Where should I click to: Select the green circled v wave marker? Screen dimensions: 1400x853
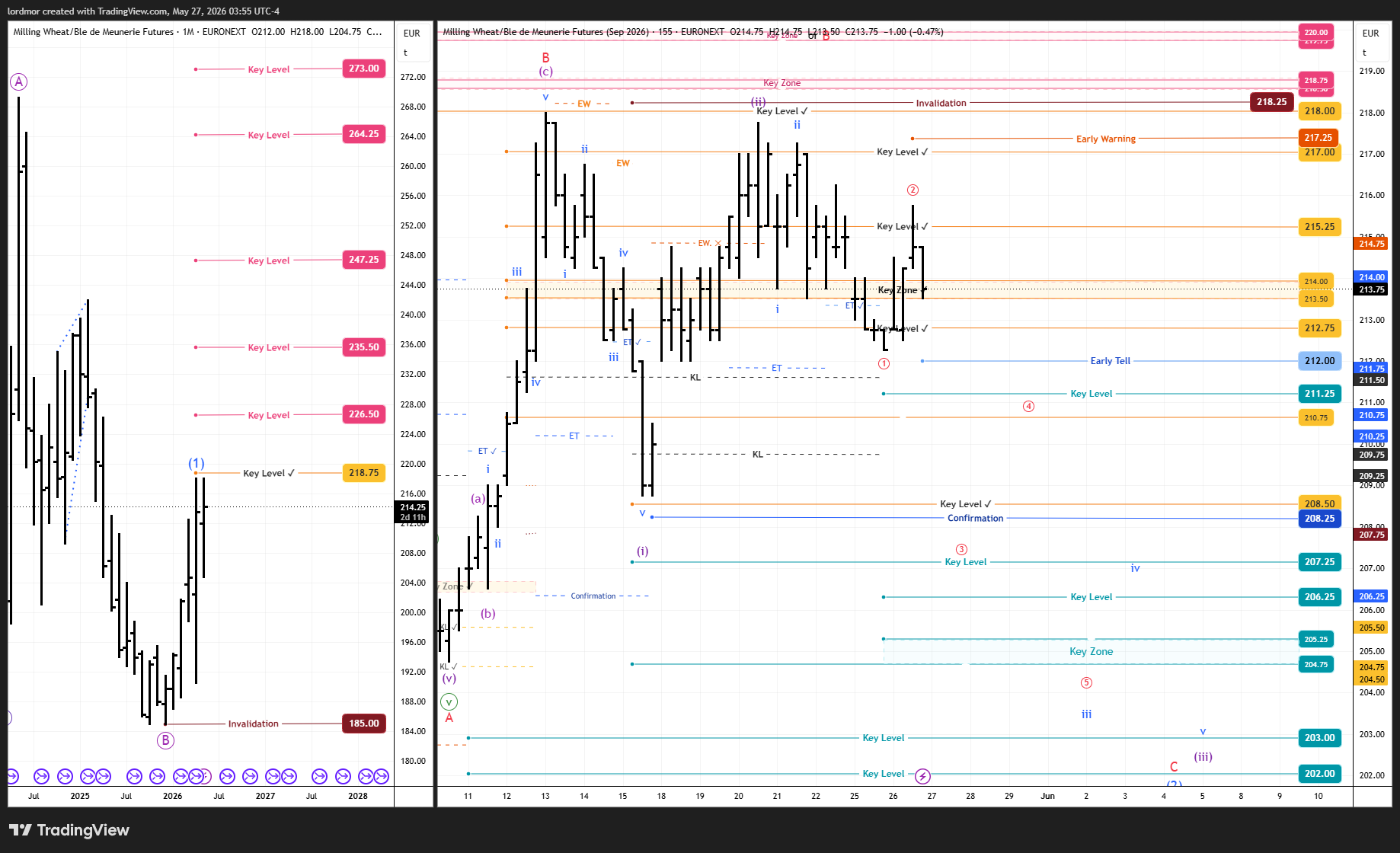click(449, 702)
